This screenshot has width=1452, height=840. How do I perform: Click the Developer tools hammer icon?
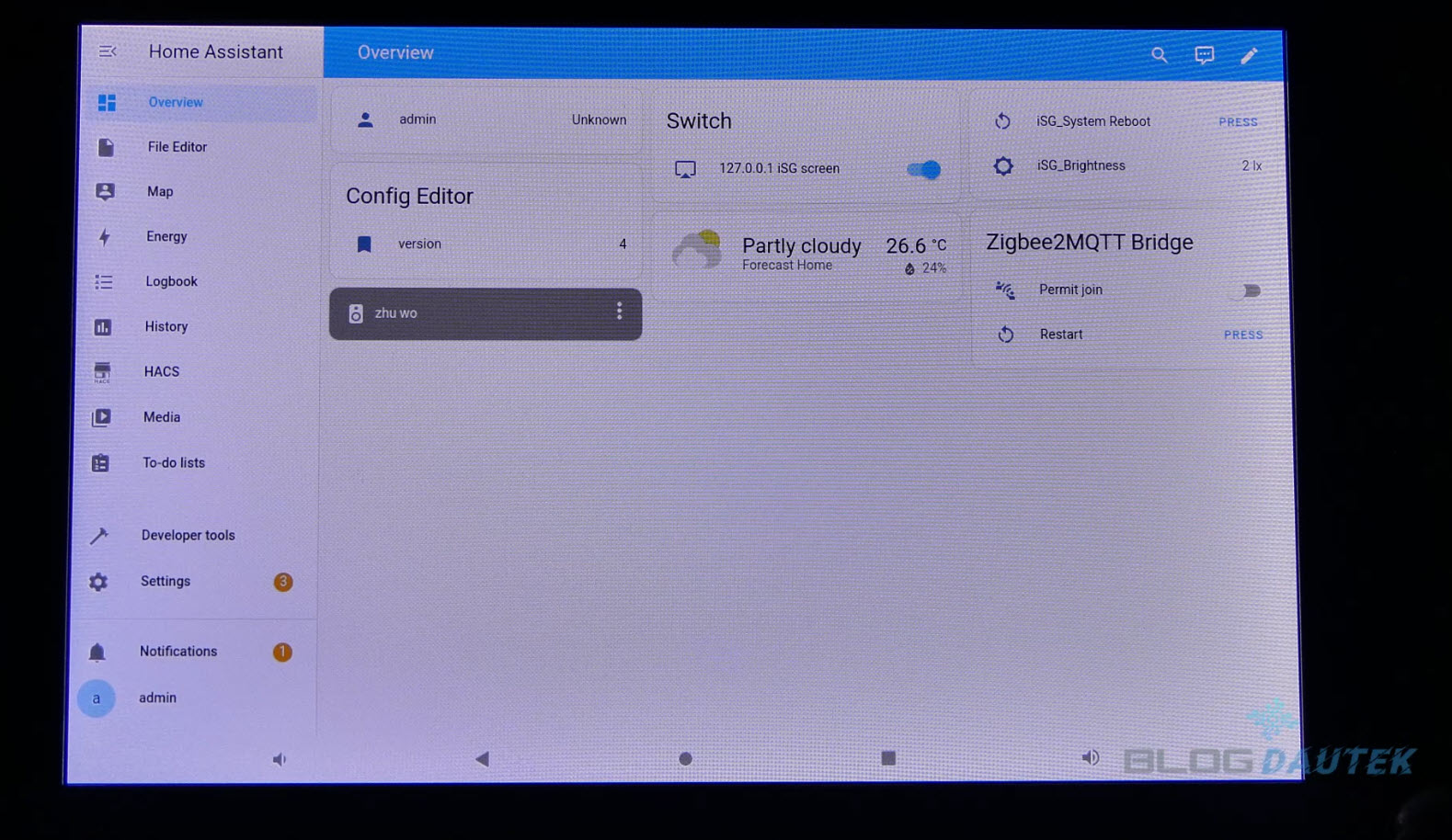(x=99, y=536)
